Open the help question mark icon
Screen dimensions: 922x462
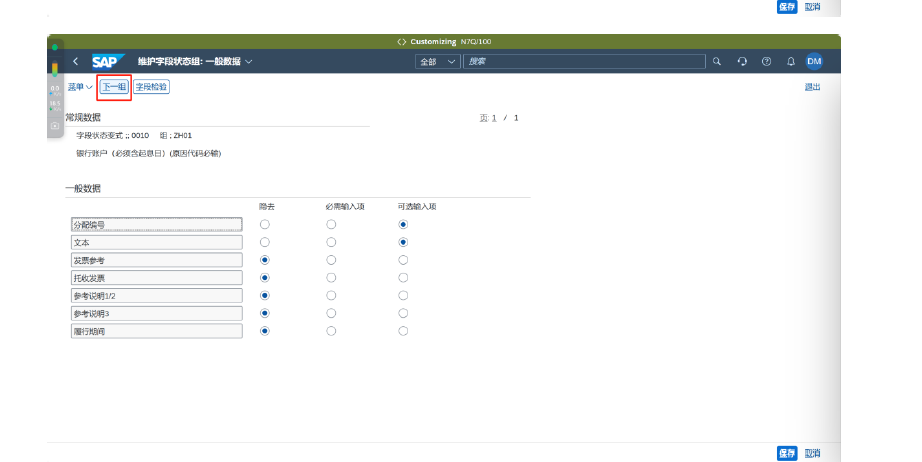click(x=766, y=62)
